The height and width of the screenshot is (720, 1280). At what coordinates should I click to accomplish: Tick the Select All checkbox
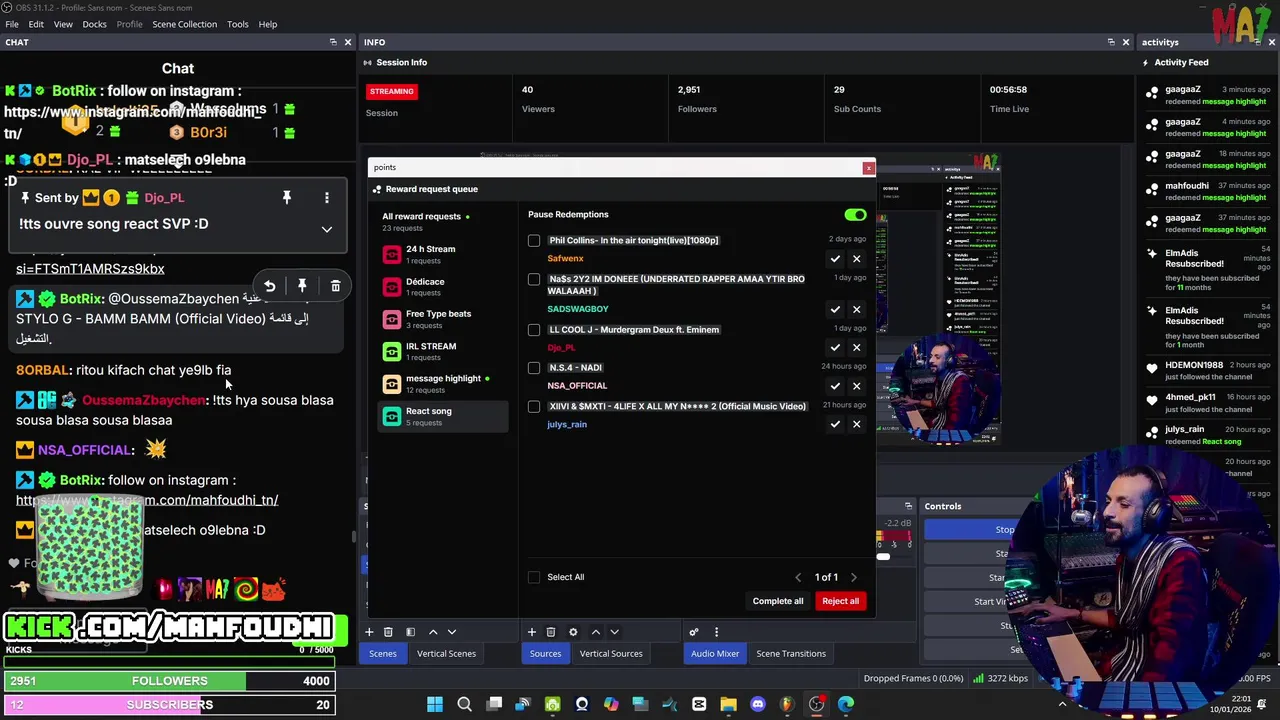[x=534, y=577]
